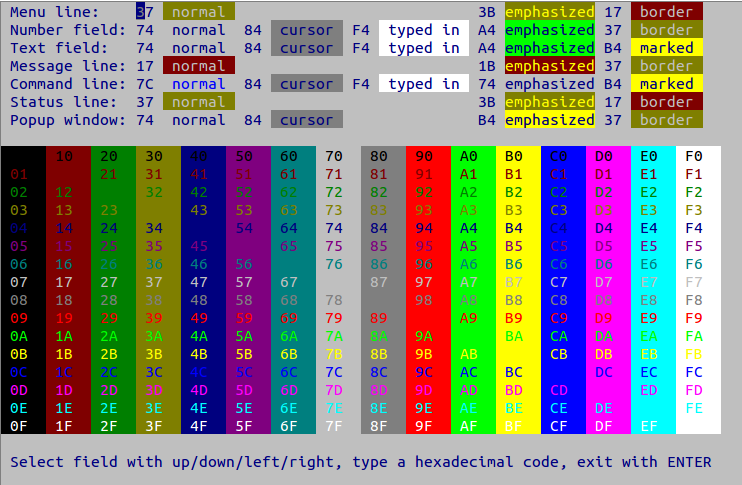The height and width of the screenshot is (485, 742).
Task: Click the Status line border sample
Action: point(667,102)
